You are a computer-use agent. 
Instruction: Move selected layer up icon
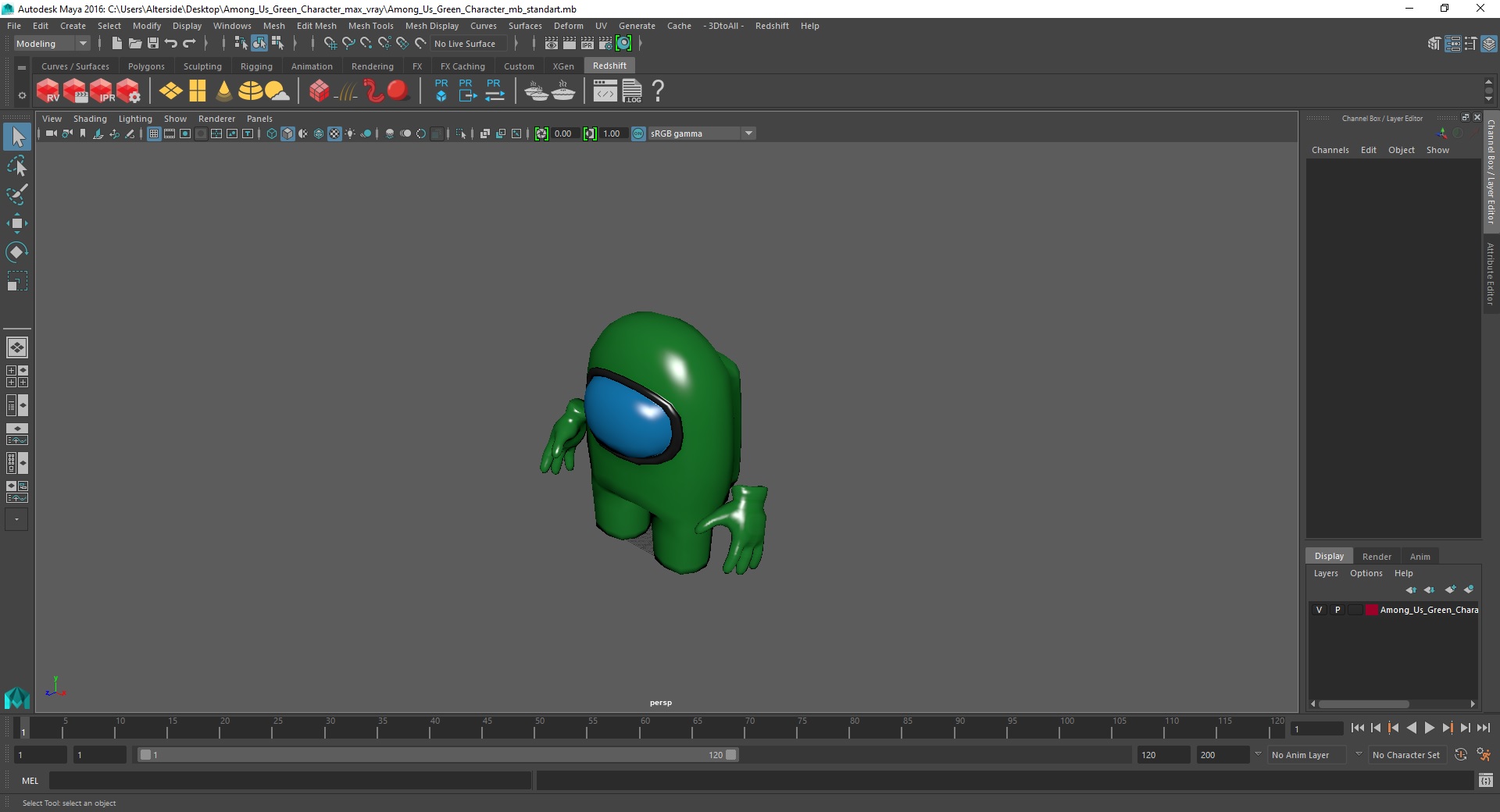1411,589
